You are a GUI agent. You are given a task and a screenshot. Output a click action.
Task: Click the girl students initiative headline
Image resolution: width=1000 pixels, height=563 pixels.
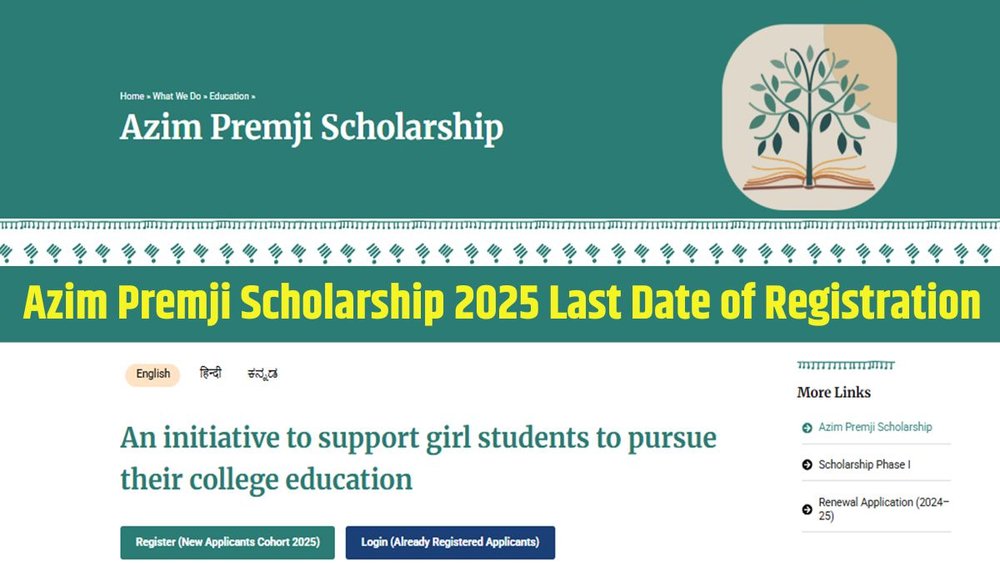(x=418, y=458)
